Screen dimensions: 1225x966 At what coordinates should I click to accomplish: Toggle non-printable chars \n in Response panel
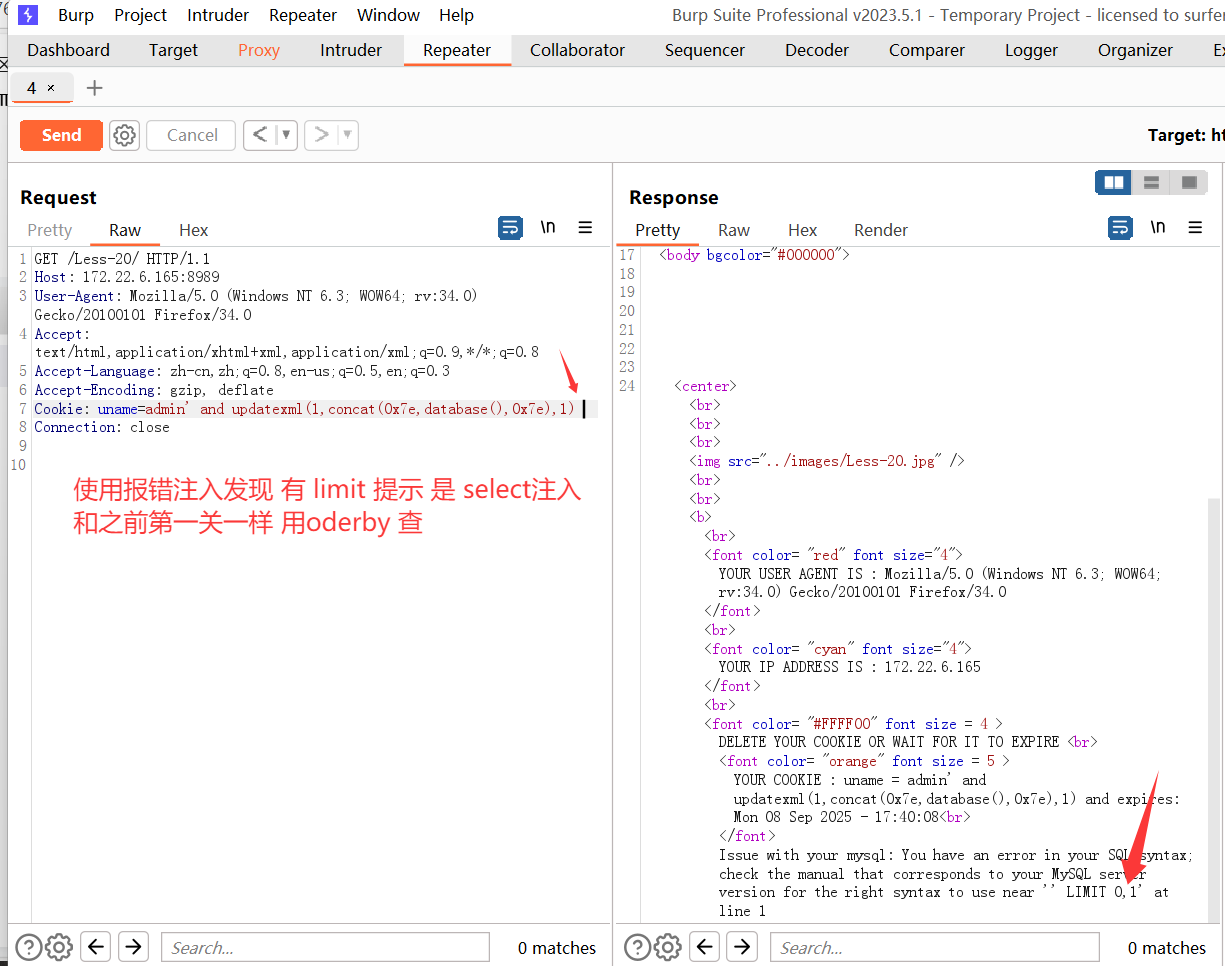pos(1158,228)
